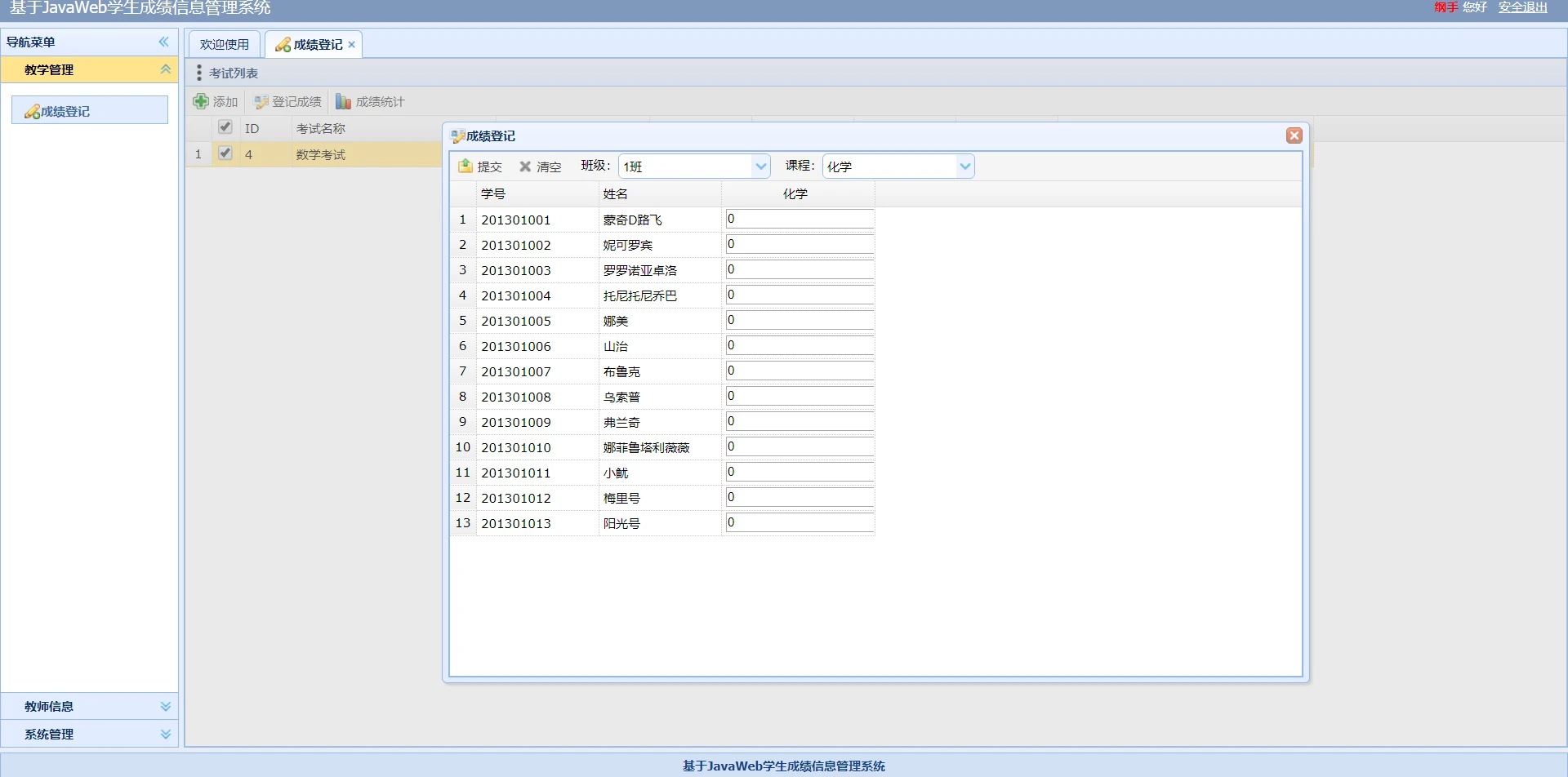Click the 化学 column header
Image resolution: width=1568 pixels, height=777 pixels.
click(798, 194)
